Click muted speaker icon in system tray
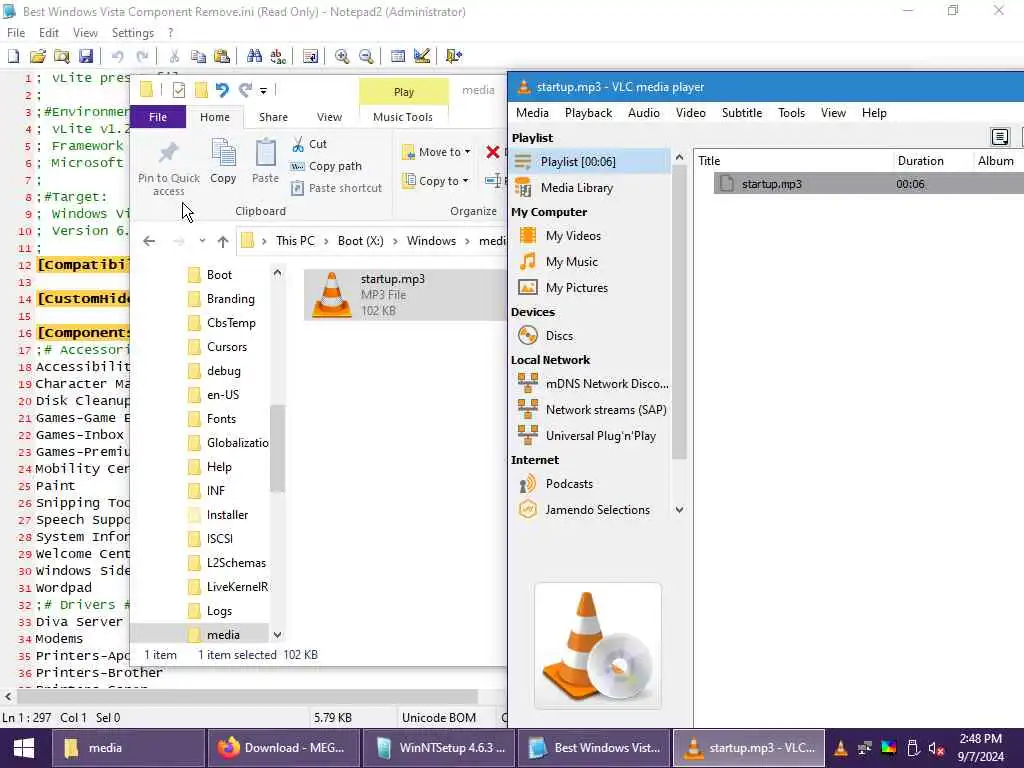1024x768 pixels. click(936, 748)
